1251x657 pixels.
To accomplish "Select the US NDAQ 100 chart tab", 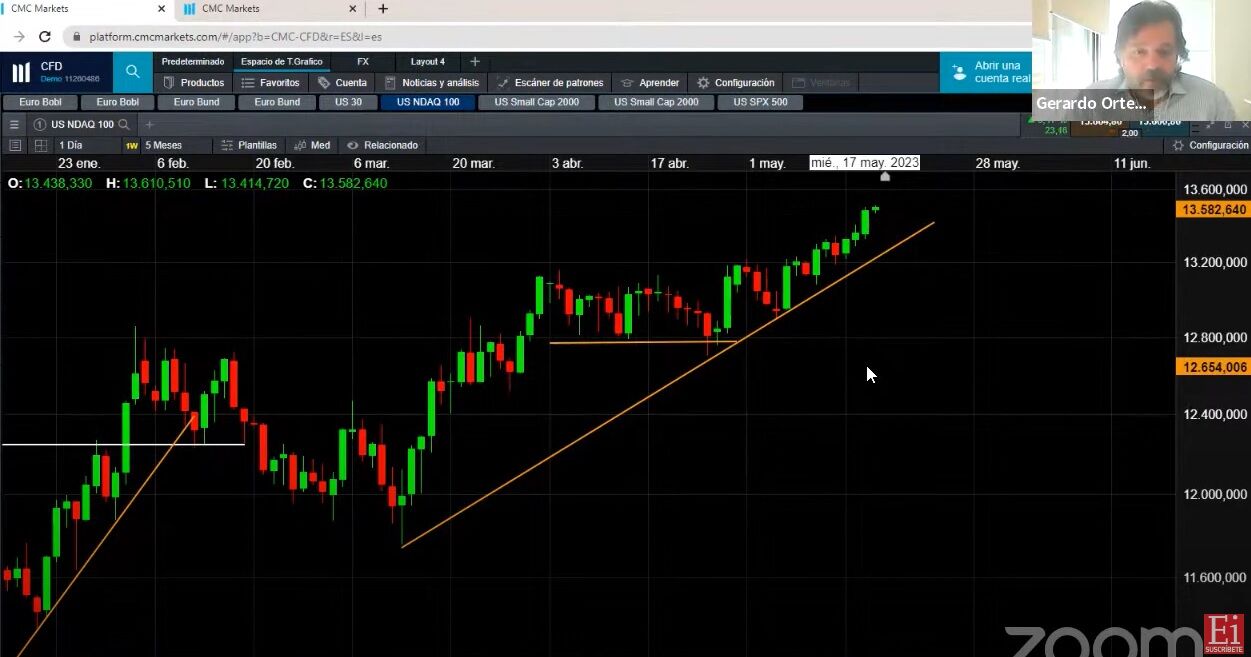I will 82,125.
